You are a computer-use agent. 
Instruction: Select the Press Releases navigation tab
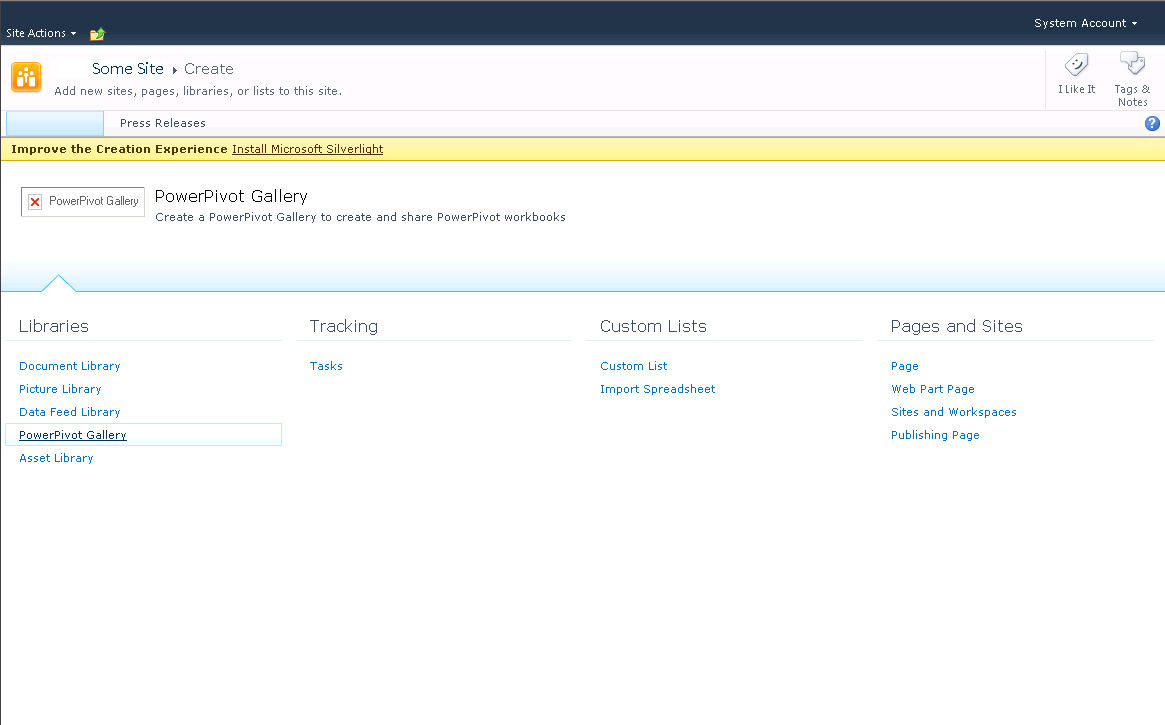pos(163,123)
